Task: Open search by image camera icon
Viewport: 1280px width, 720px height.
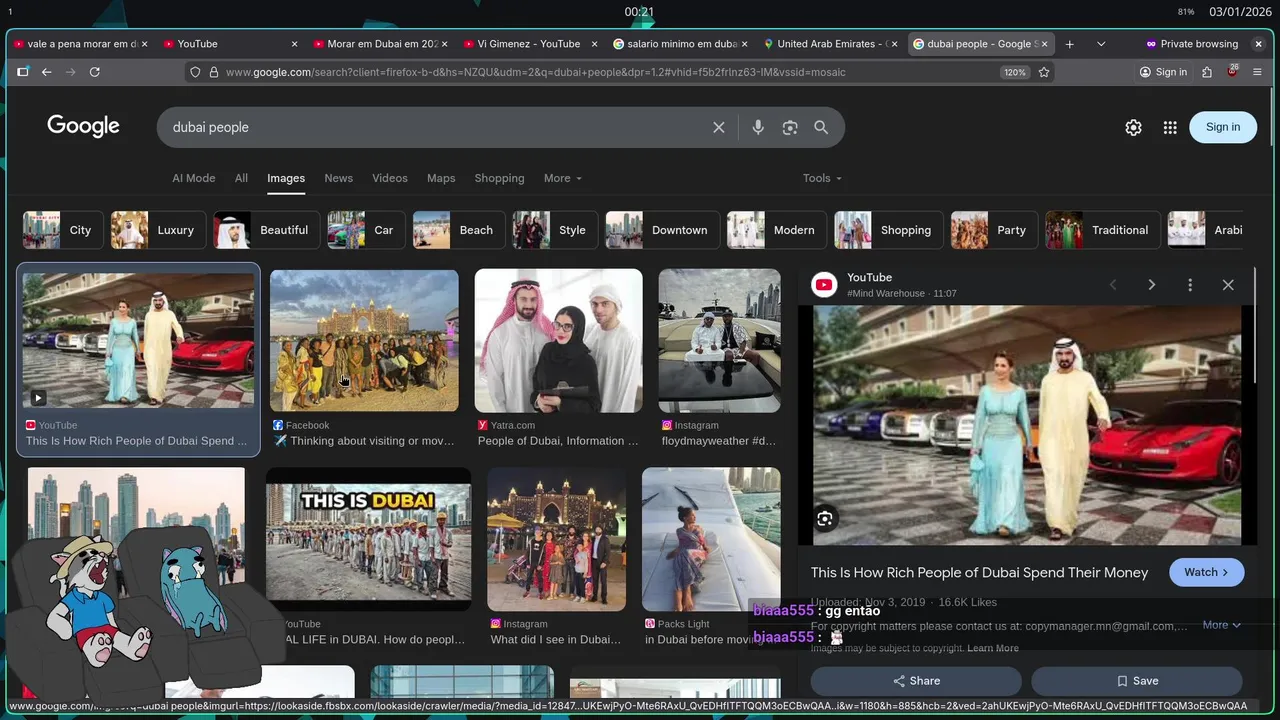Action: coord(790,127)
